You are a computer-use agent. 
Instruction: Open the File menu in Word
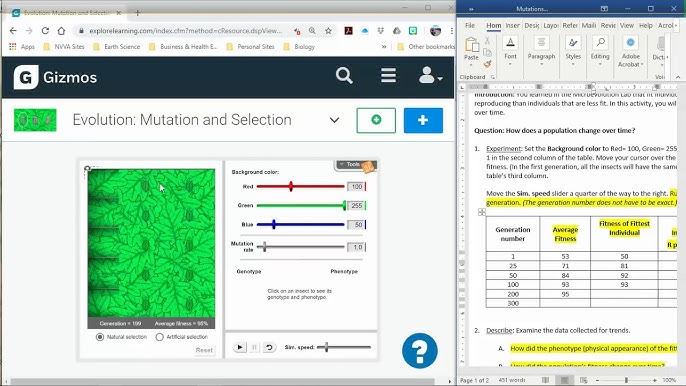click(470, 25)
